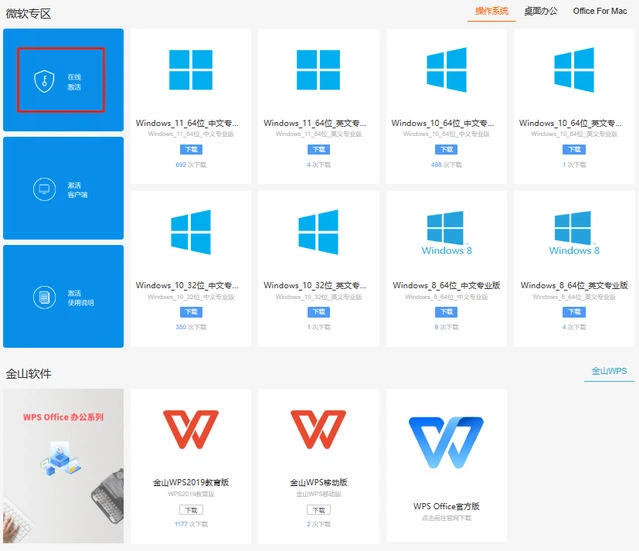Click the 在线激活 shield icon
639x551 pixels.
point(43,81)
